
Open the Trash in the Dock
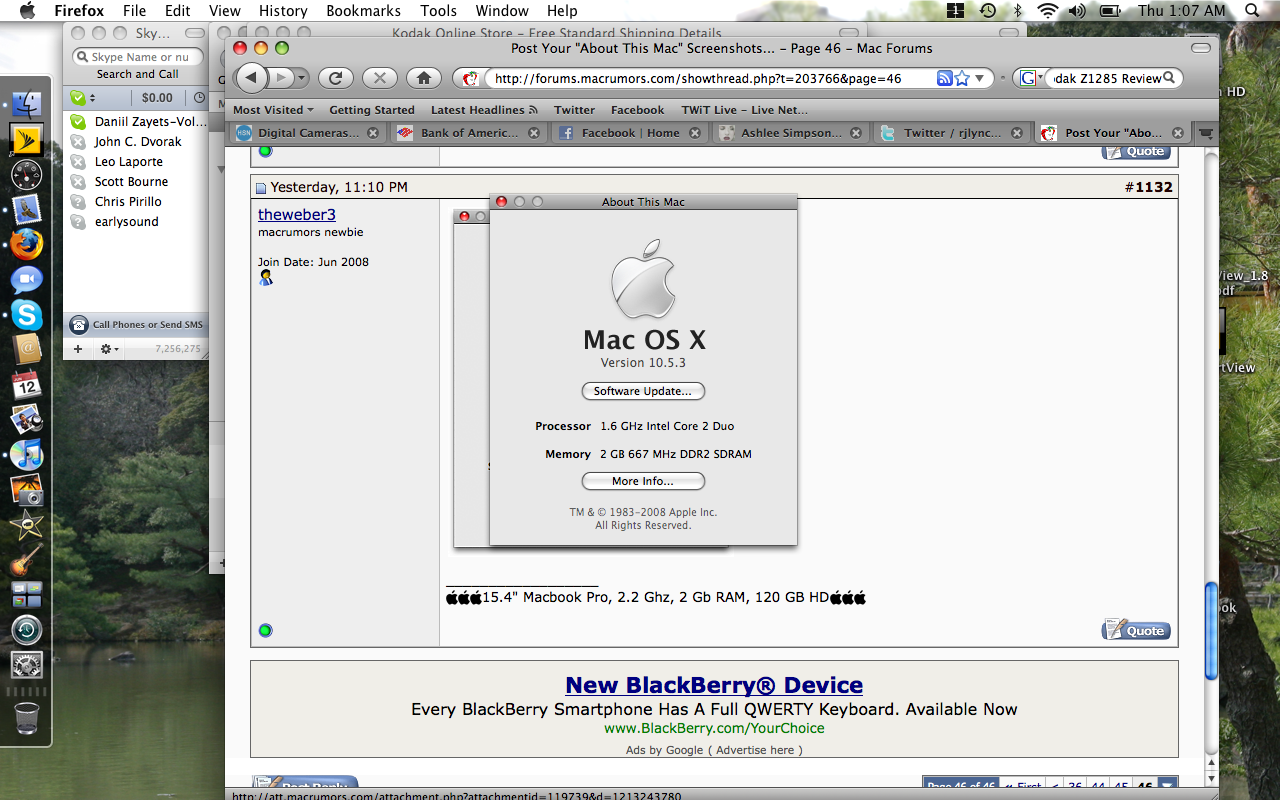pyautogui.click(x=27, y=718)
